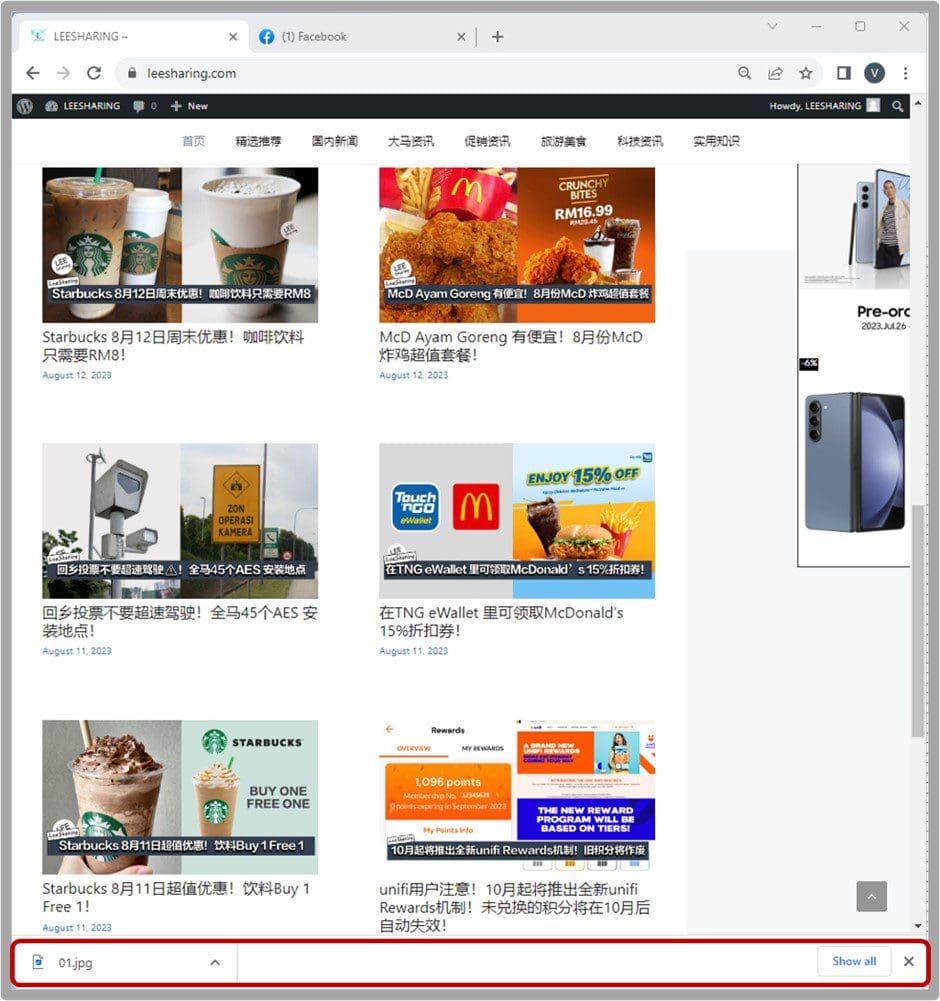Click the browser forward arrow

tap(63, 73)
